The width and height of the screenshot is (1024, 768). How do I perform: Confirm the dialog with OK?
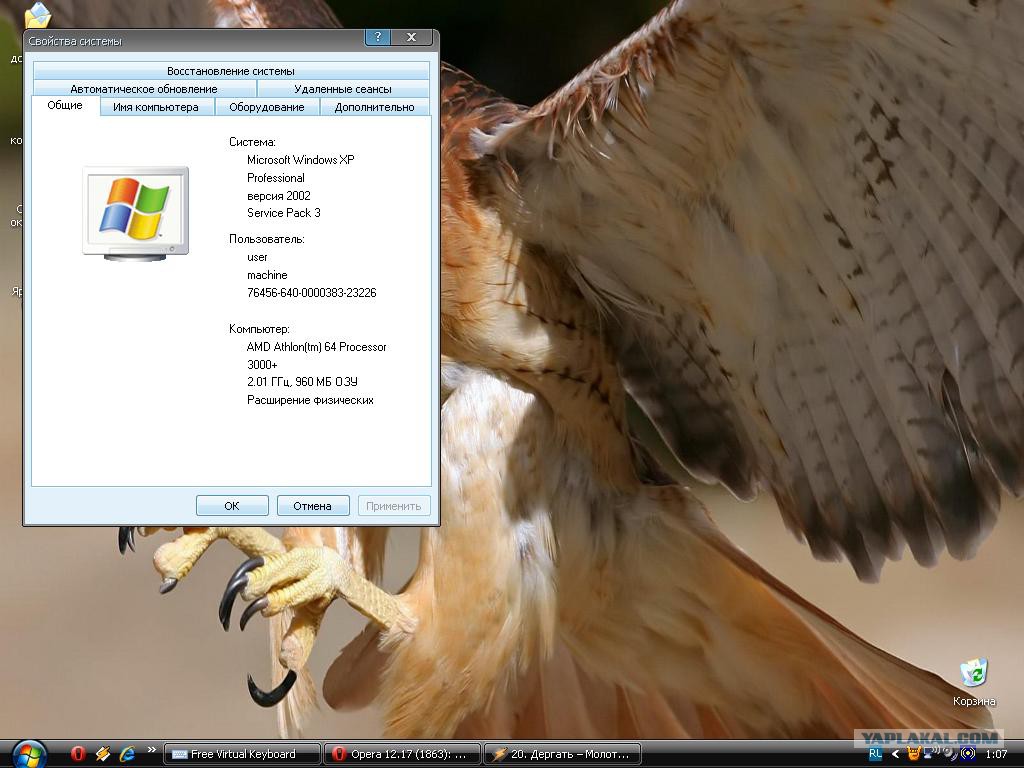coord(232,505)
